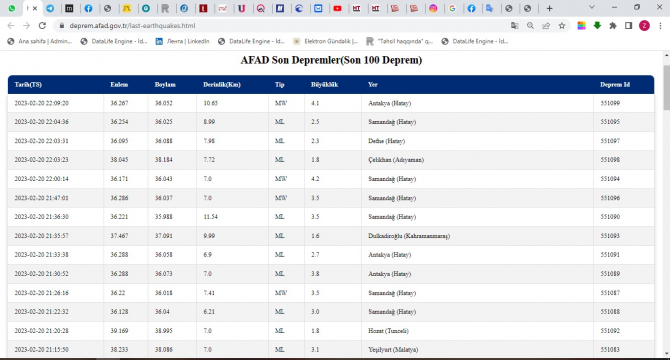Open the Chrome three-dot menu
The width and height of the screenshot is (670, 360).
[x=660, y=26]
